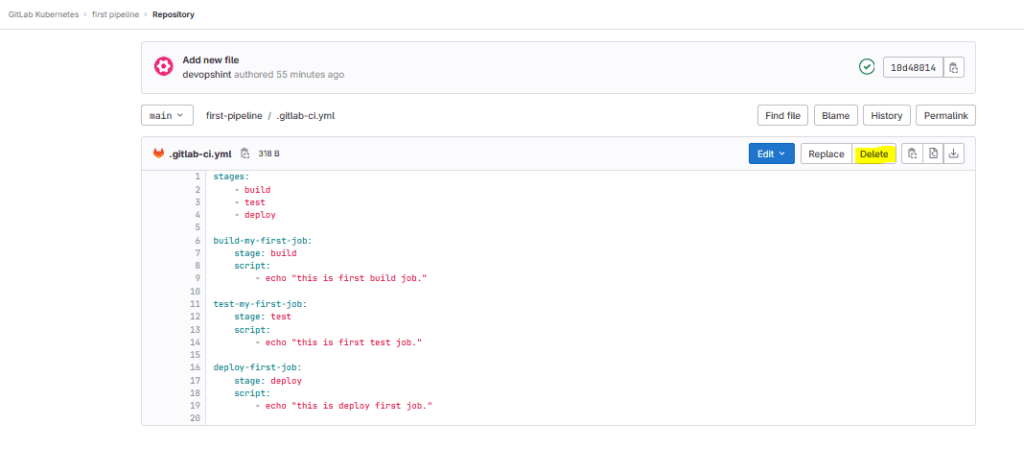Get the Permalink for this file
This screenshot has height=471, width=1024.
point(946,116)
